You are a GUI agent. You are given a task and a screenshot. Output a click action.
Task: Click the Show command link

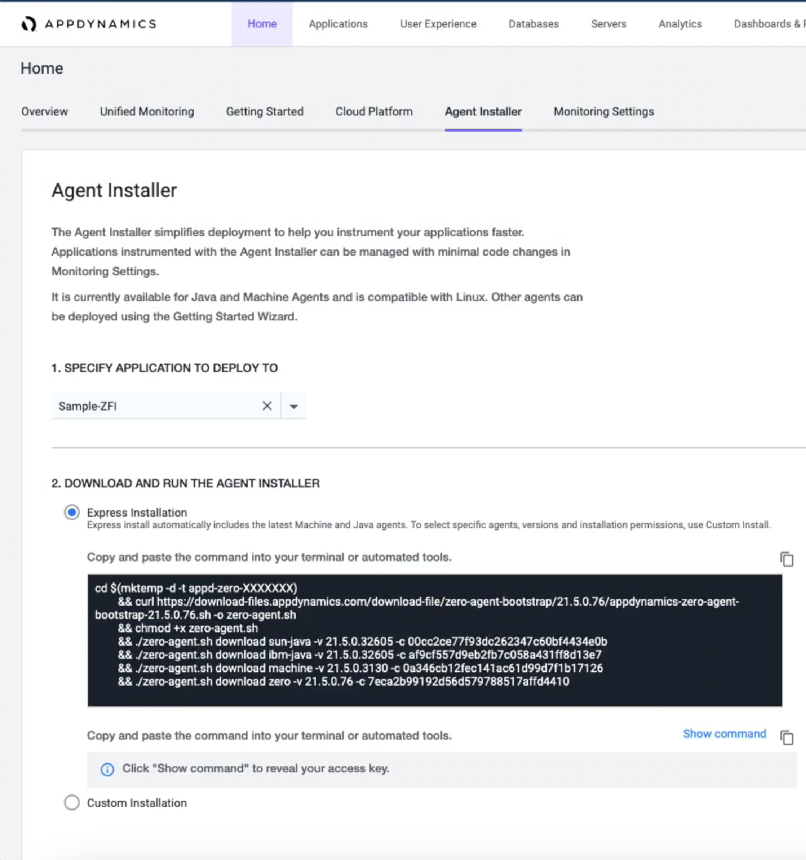pyautogui.click(x=724, y=734)
